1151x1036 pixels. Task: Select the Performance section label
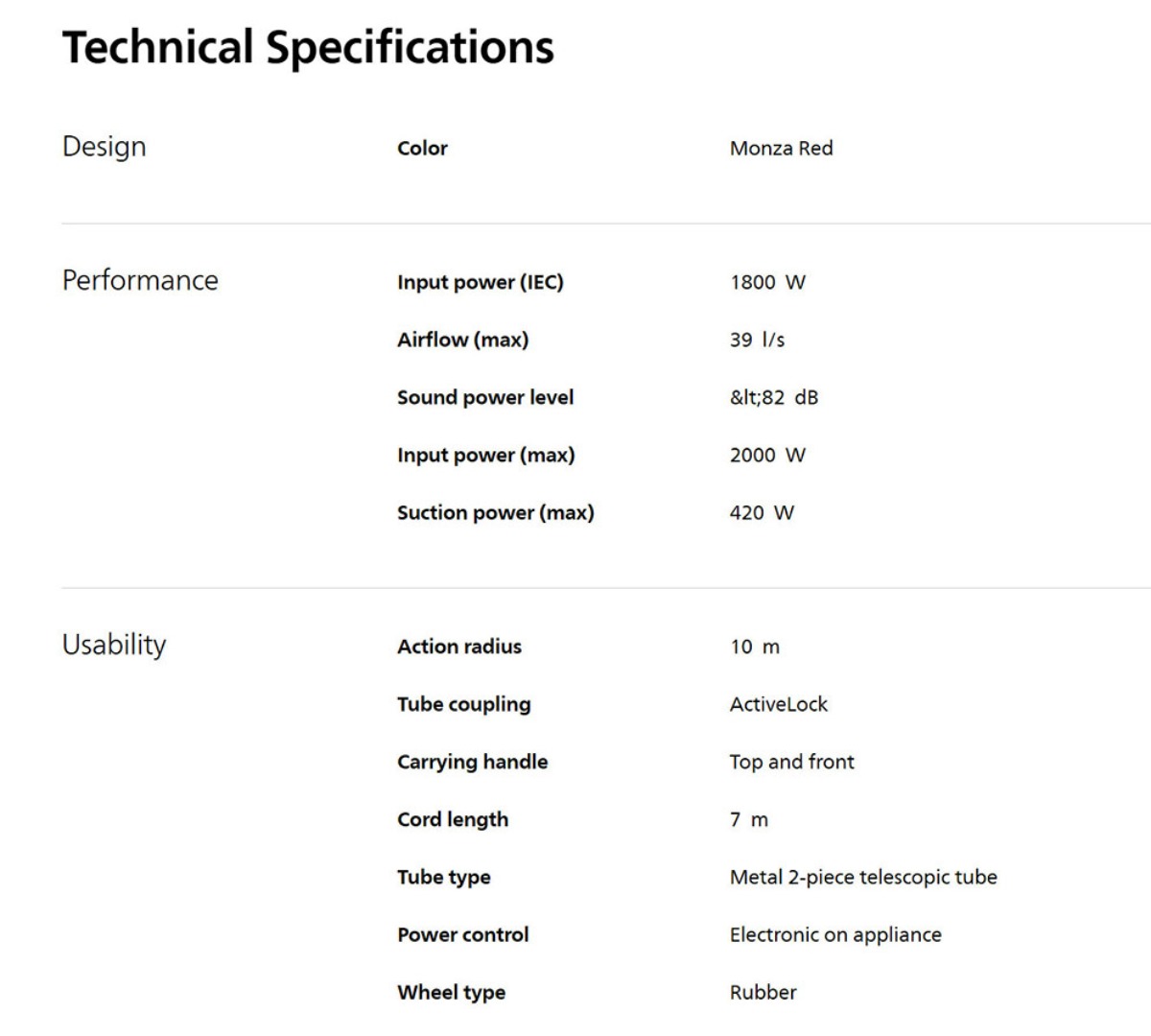140,280
